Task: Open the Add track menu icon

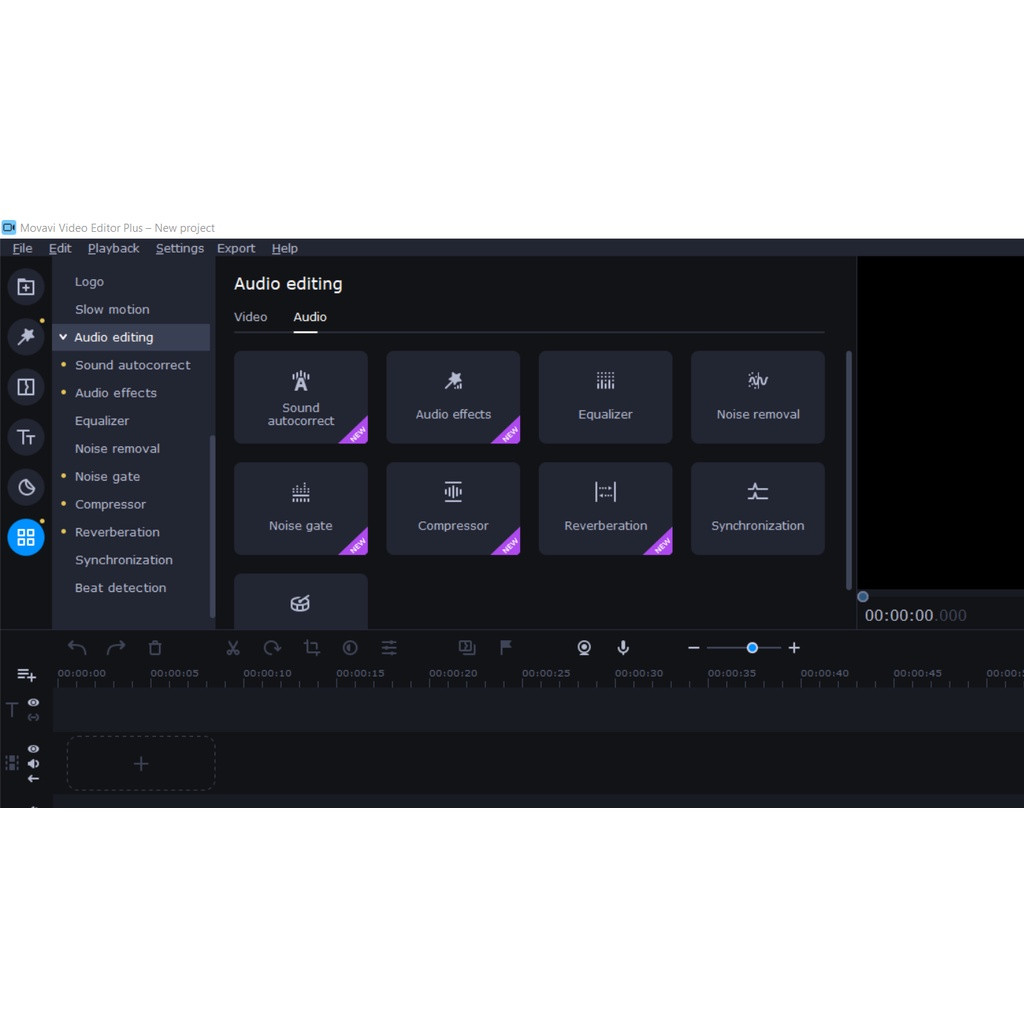Action: (26, 675)
